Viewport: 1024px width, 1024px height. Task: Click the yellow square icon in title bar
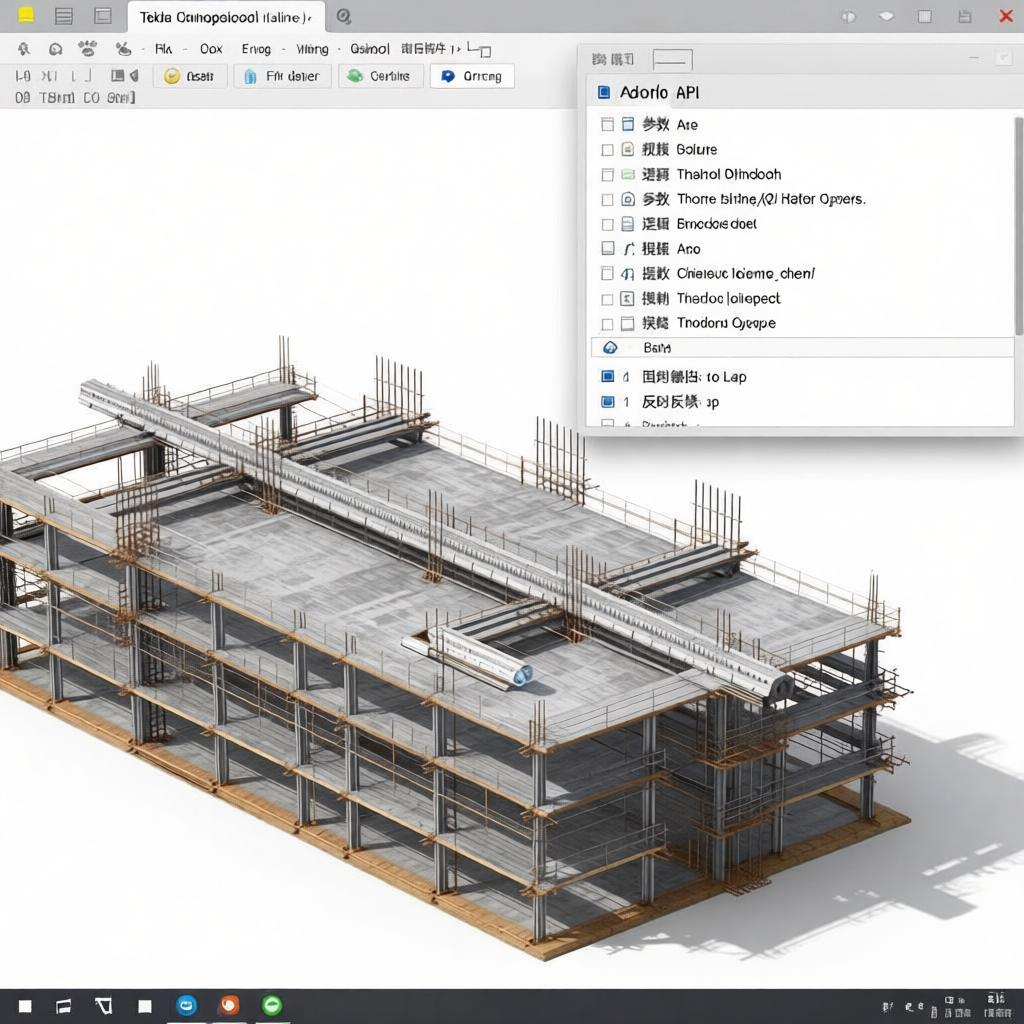(25, 15)
